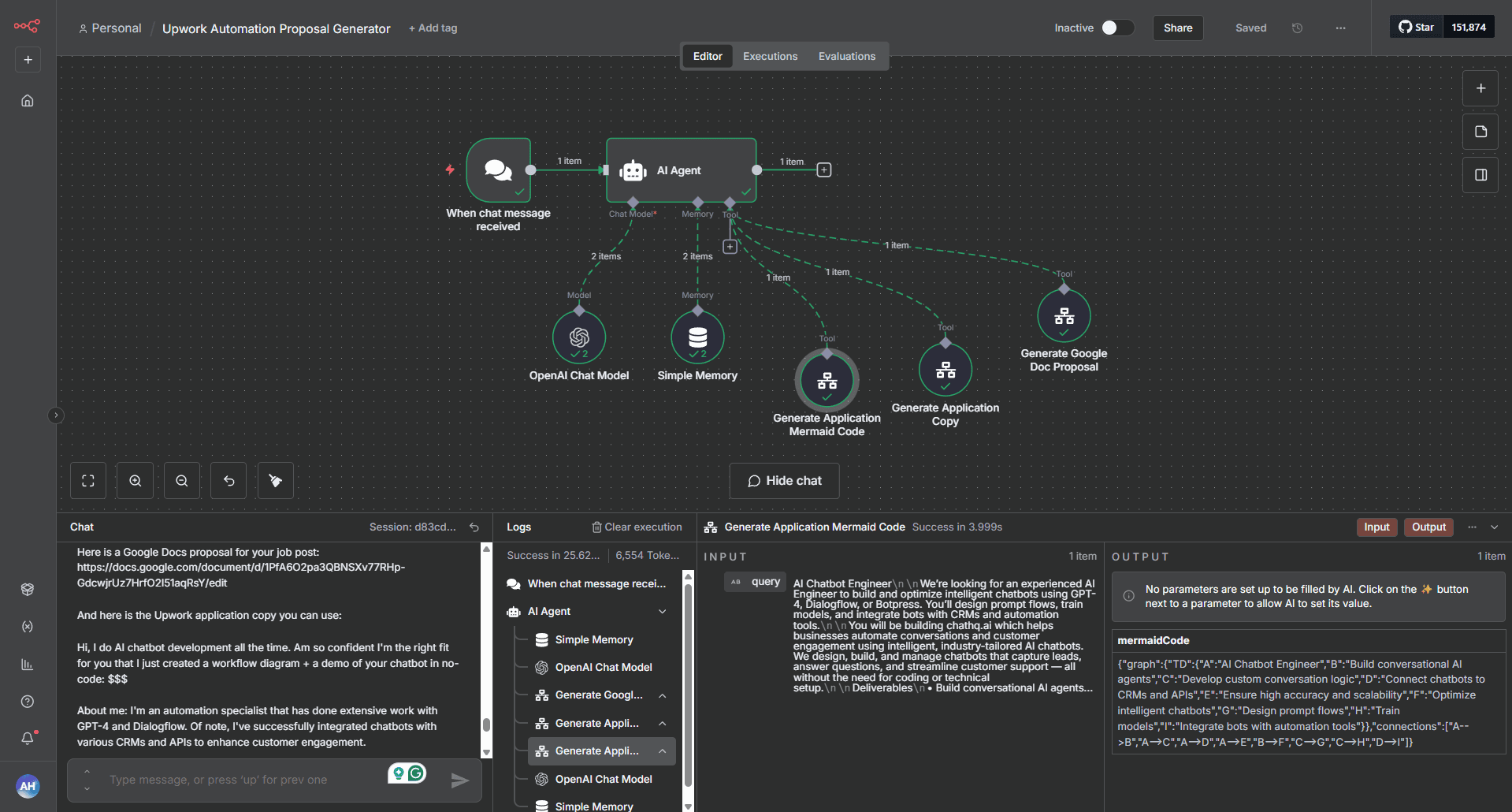Tidy up workflow nodes
Image resolution: width=1512 pixels, height=812 pixels.
276,481
